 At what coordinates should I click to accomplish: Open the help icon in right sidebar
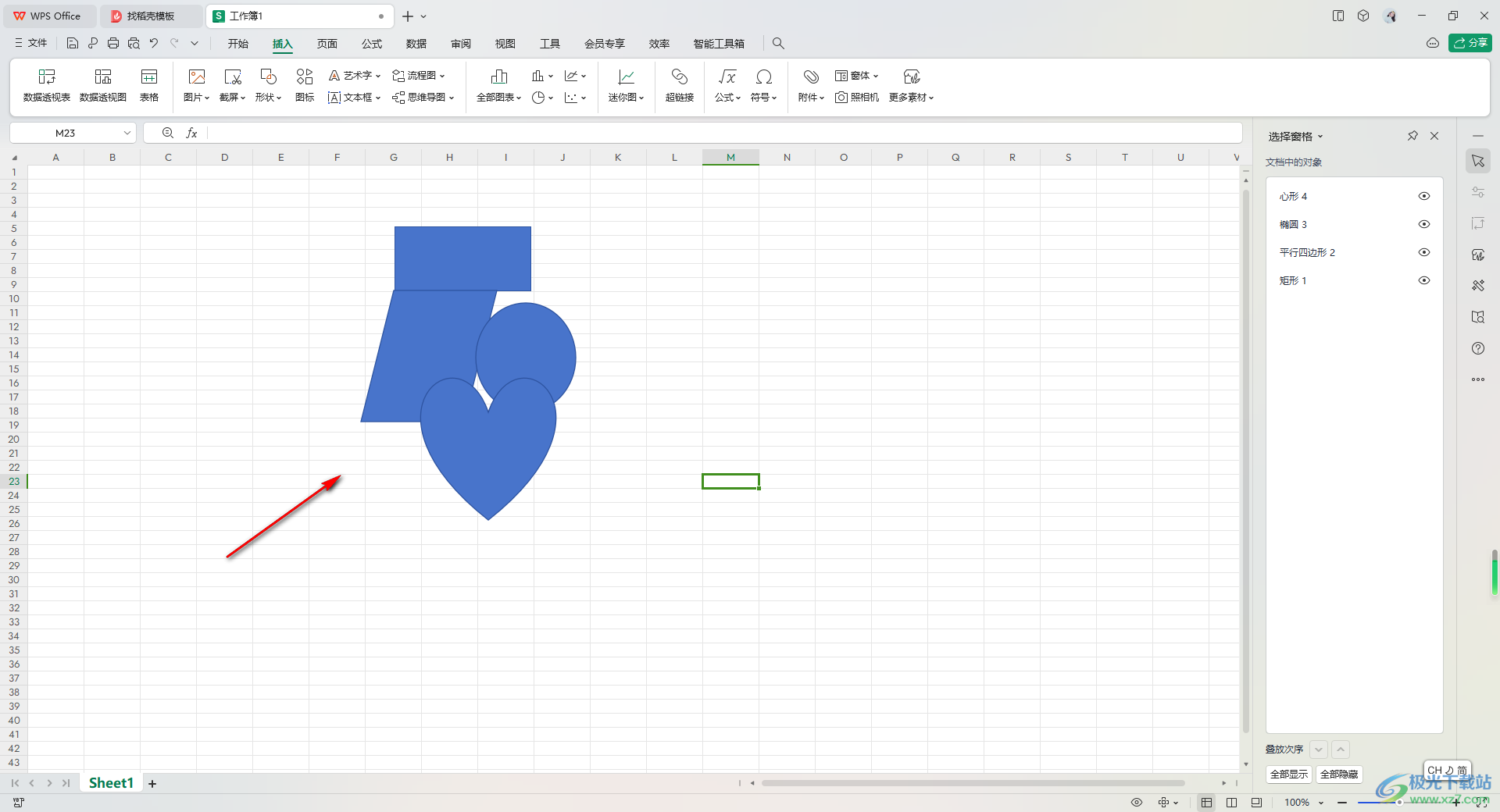click(1478, 348)
